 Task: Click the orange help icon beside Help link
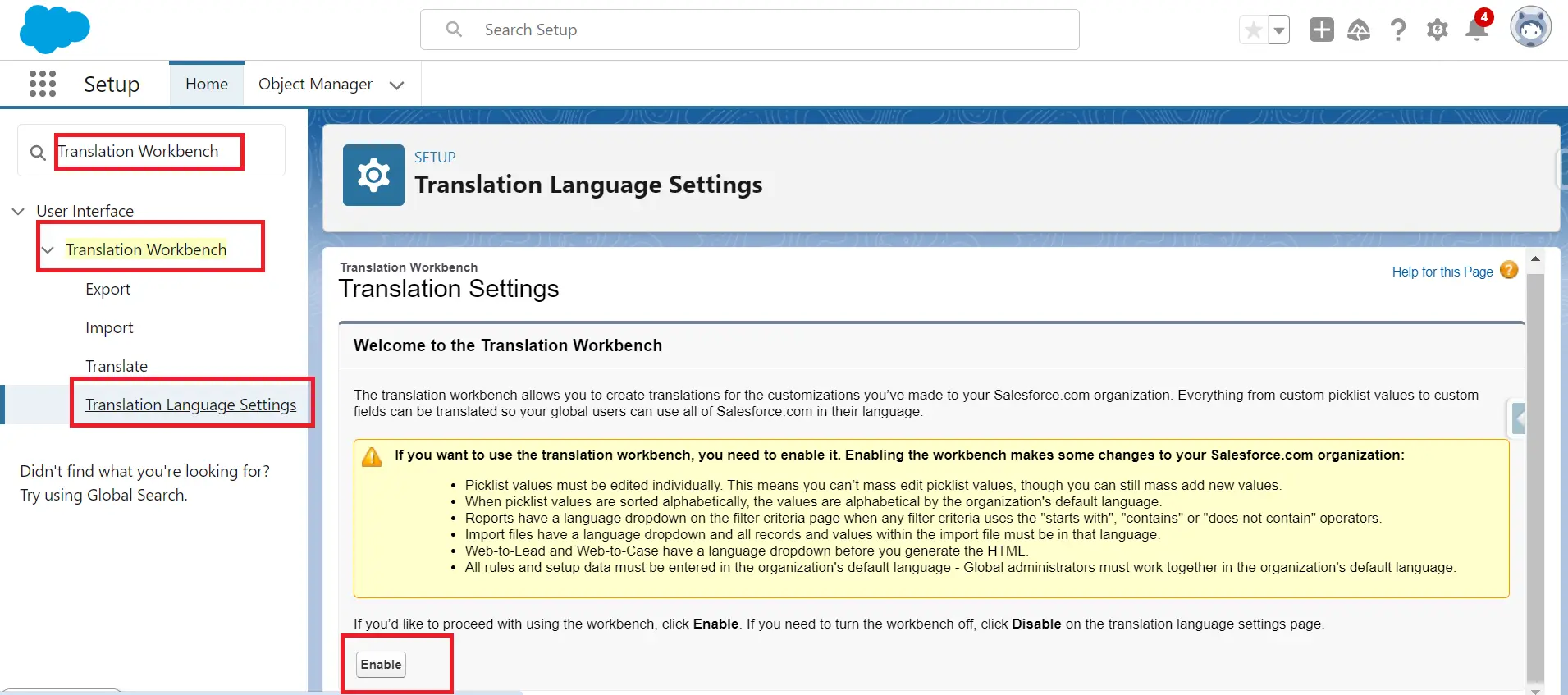tap(1509, 271)
